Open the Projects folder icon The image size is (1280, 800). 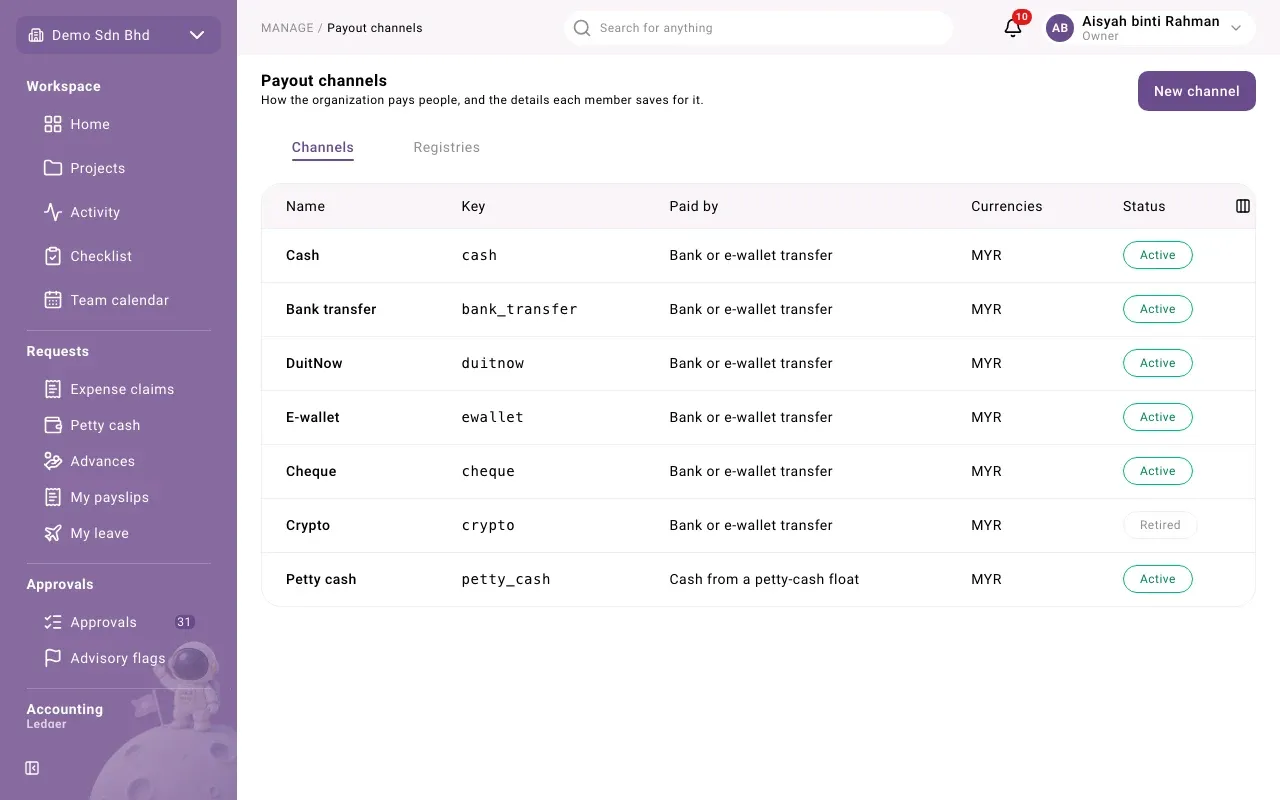click(53, 168)
